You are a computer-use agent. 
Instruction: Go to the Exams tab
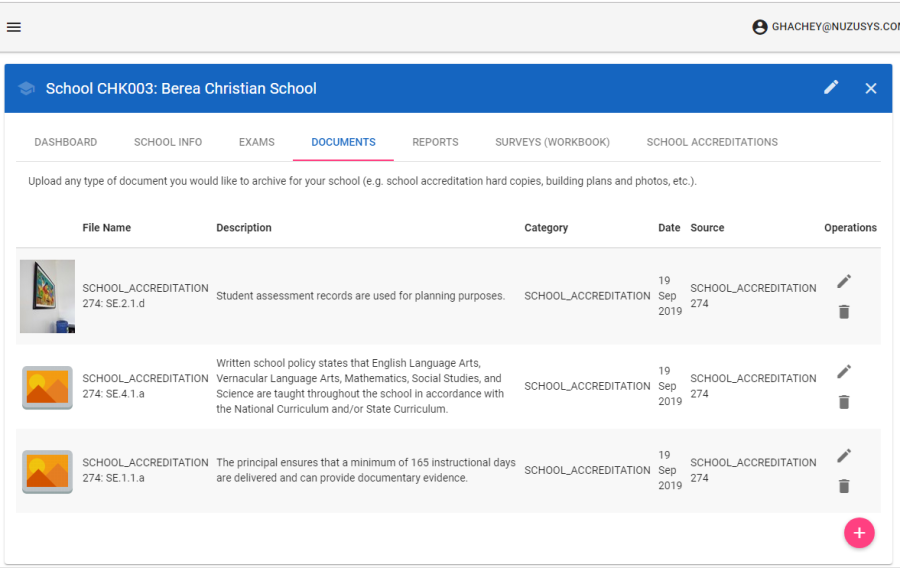256,142
